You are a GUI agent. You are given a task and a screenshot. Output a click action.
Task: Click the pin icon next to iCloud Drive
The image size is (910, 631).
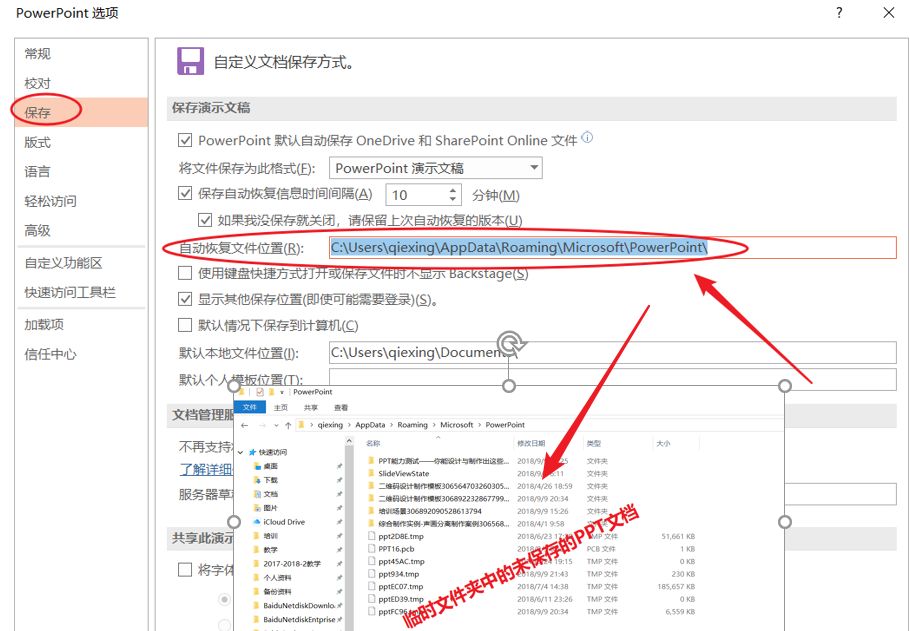339,522
